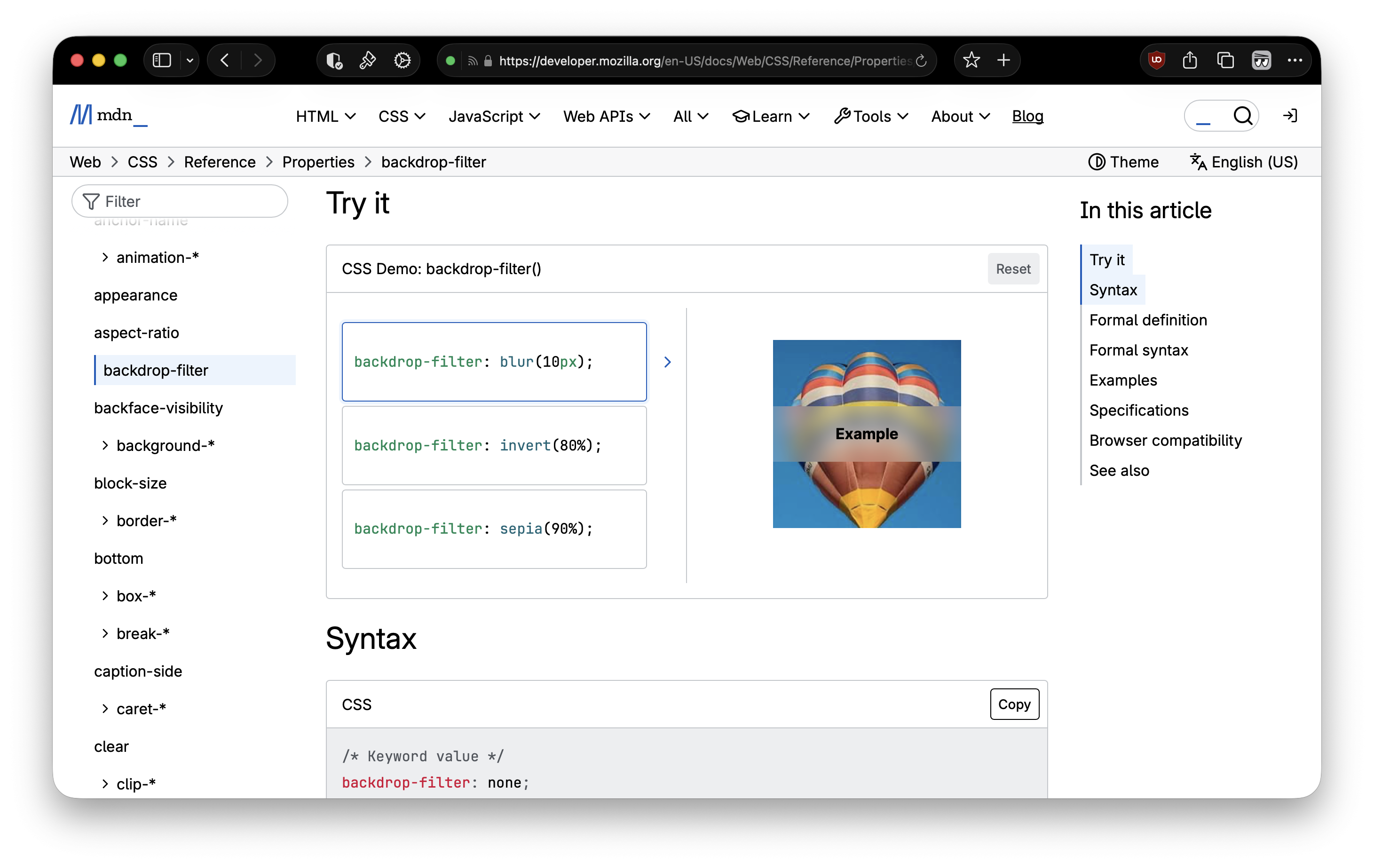Bookmark page with the star icon
The height and width of the screenshot is (868, 1374).
971,60
